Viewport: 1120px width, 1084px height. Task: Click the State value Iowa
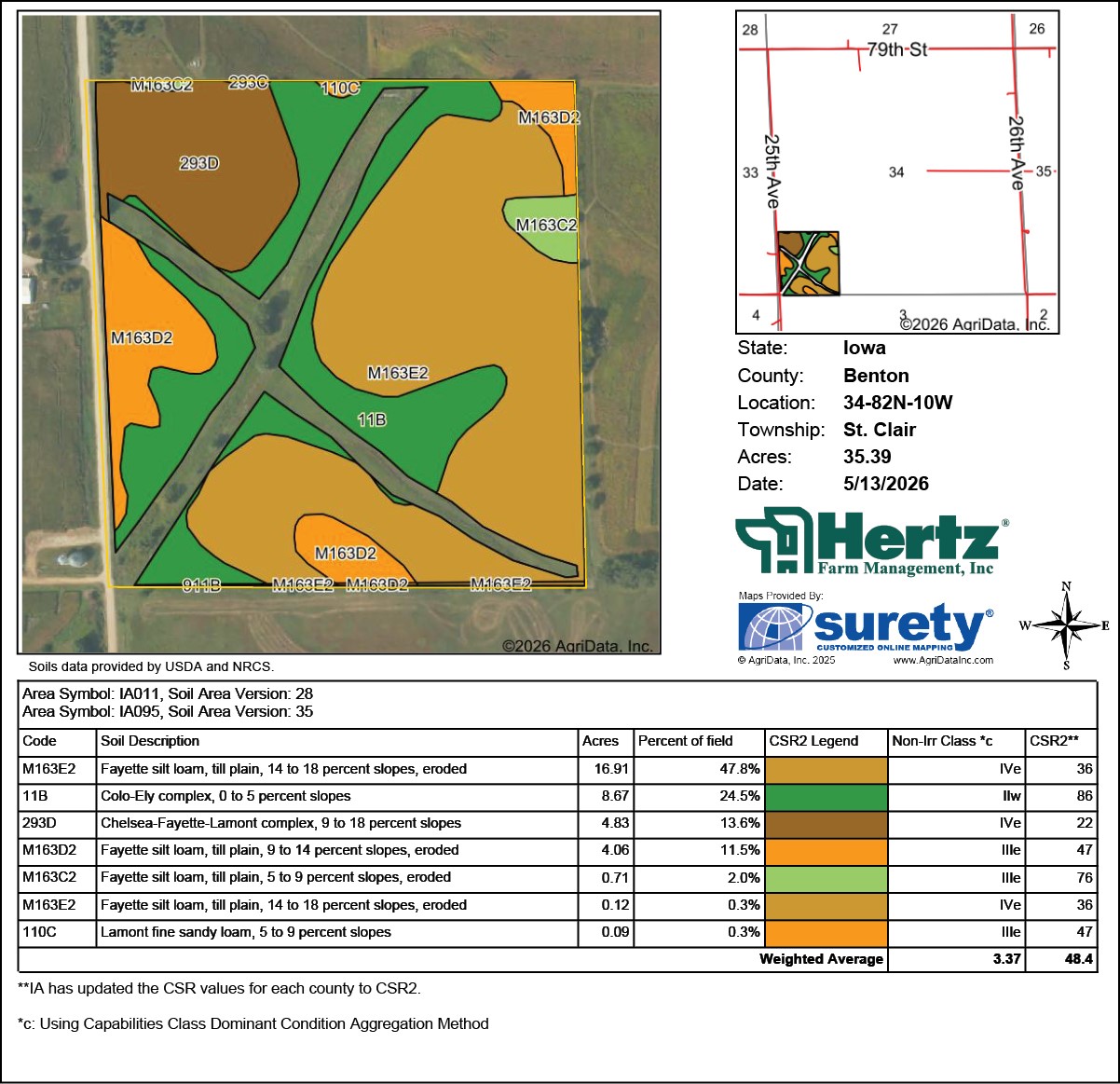(x=865, y=348)
